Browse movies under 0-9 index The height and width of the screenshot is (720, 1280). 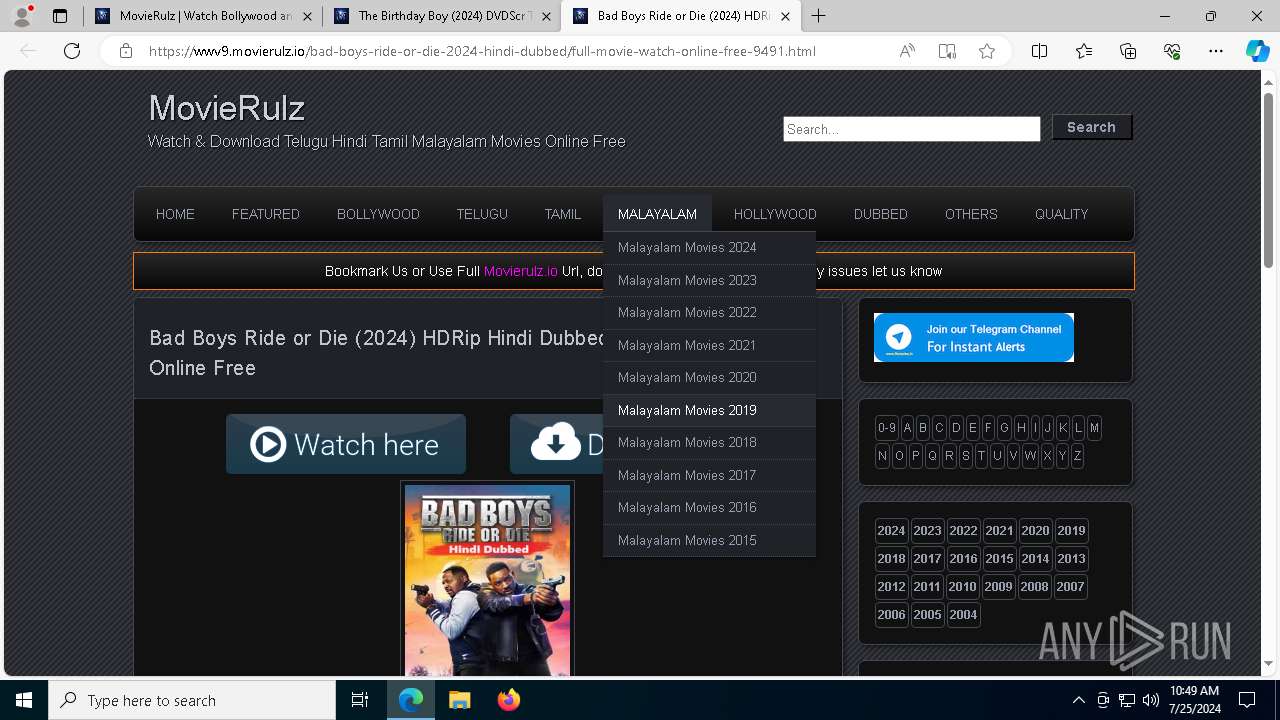pyautogui.click(x=887, y=427)
